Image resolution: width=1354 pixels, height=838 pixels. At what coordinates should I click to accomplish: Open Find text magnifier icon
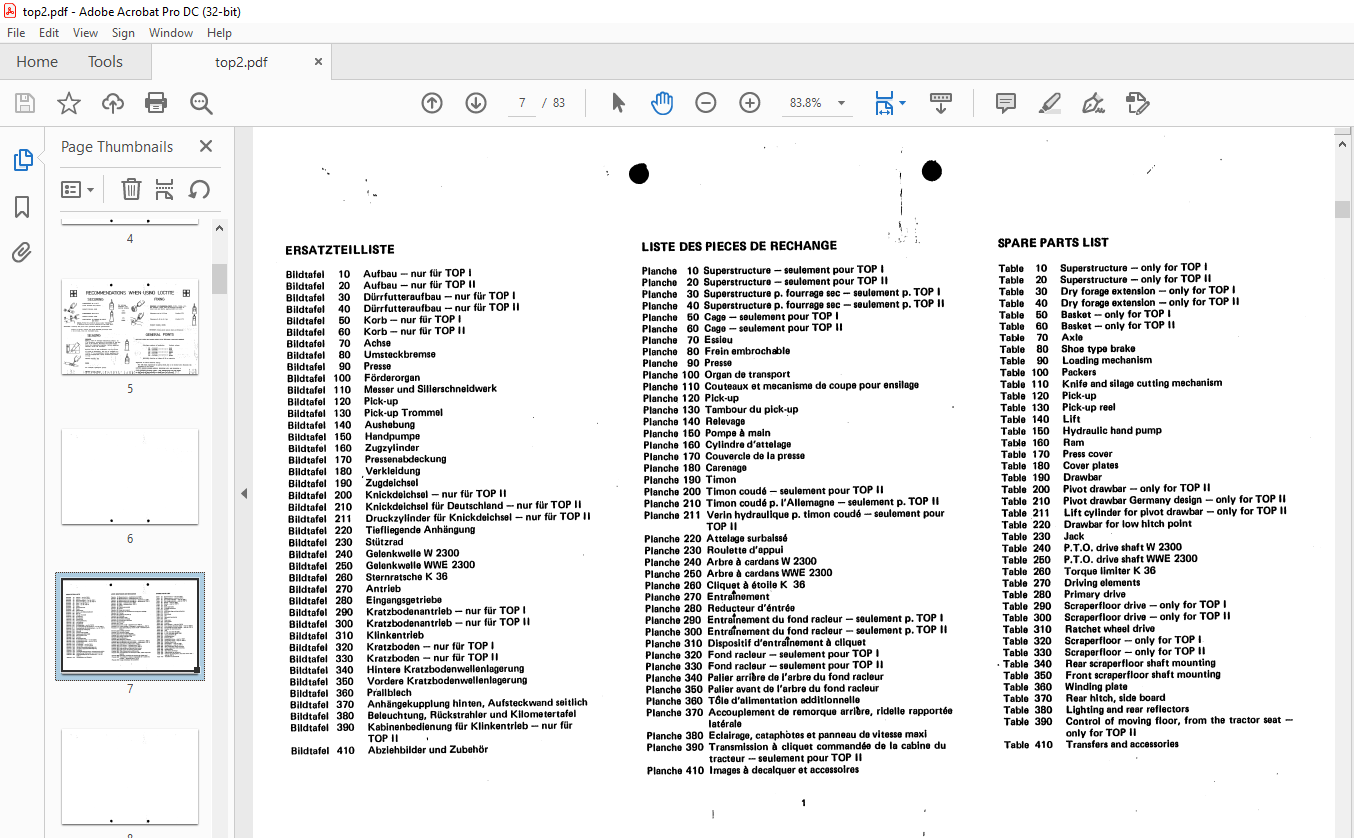202,103
